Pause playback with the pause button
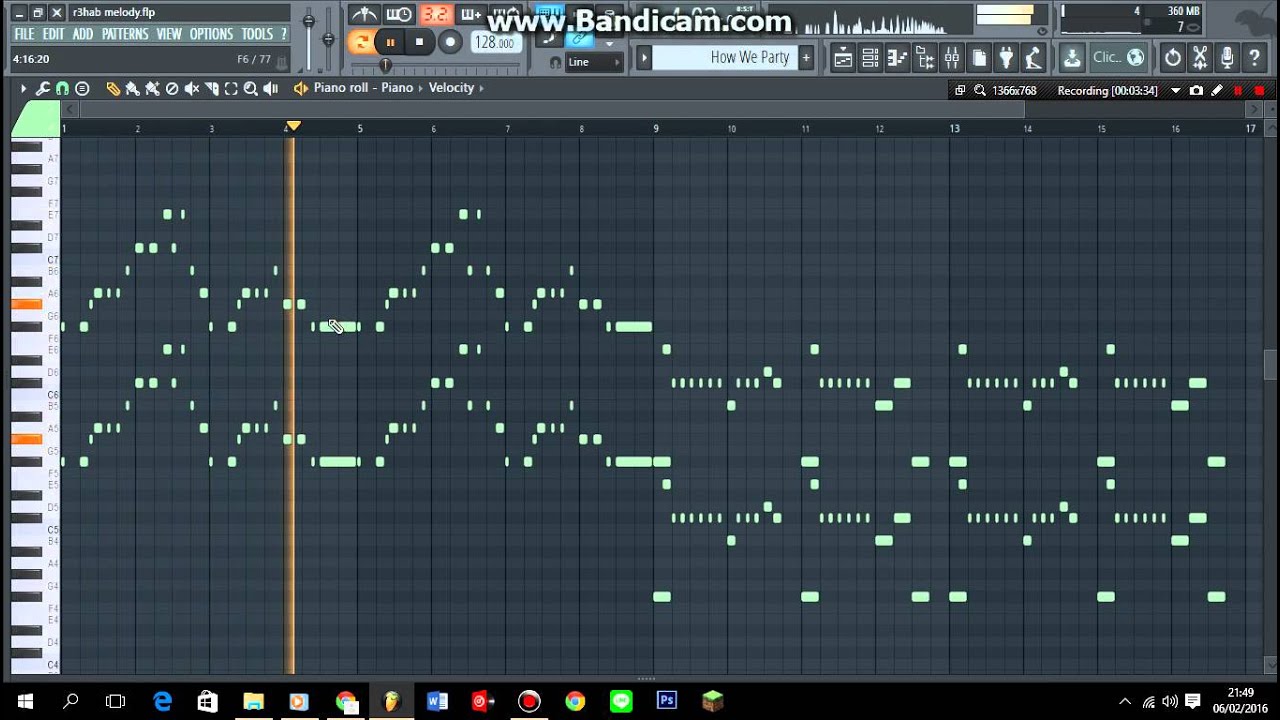The width and height of the screenshot is (1280, 720). pyautogui.click(x=390, y=42)
